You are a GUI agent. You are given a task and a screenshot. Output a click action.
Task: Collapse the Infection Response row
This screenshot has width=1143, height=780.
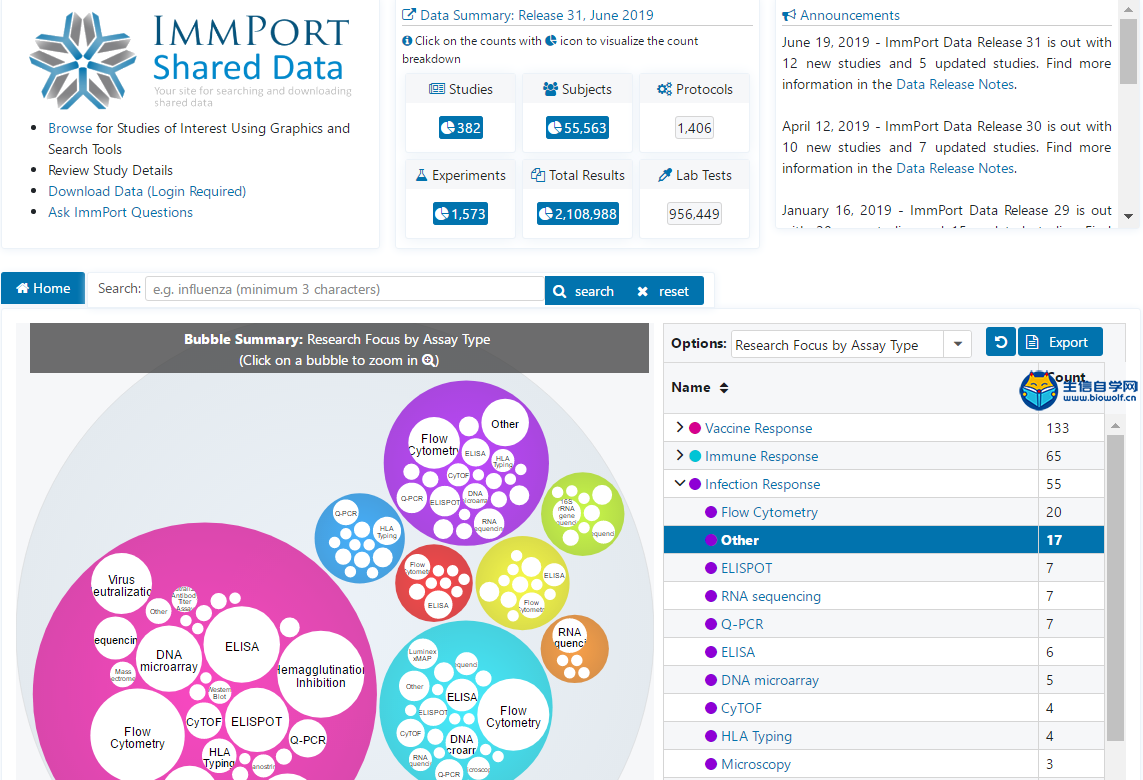click(679, 483)
